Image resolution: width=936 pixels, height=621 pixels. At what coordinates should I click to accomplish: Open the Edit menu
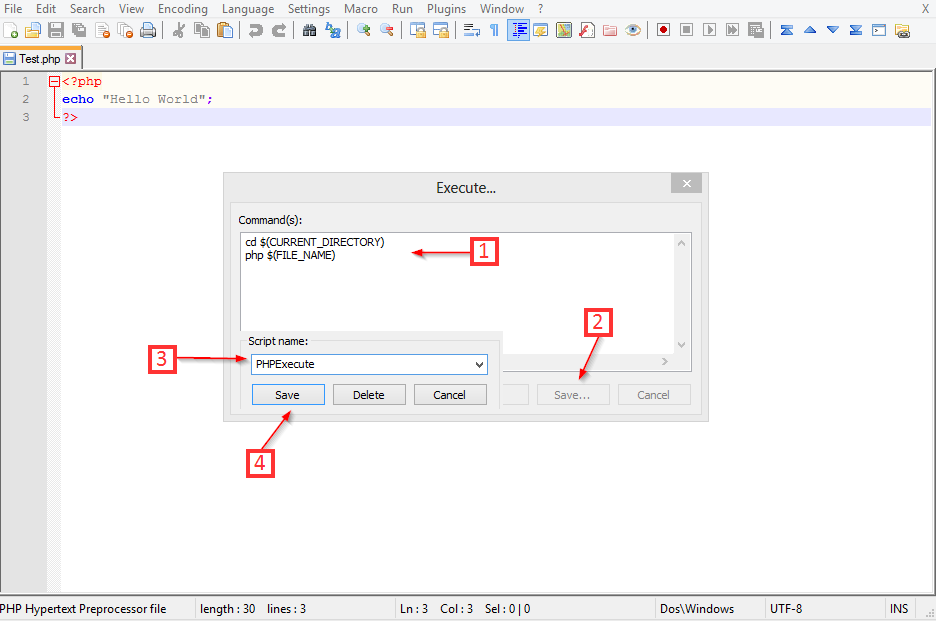46,9
